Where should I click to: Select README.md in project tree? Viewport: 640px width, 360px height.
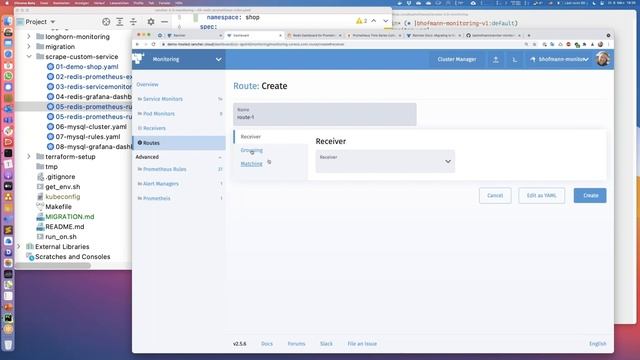tap(60, 227)
